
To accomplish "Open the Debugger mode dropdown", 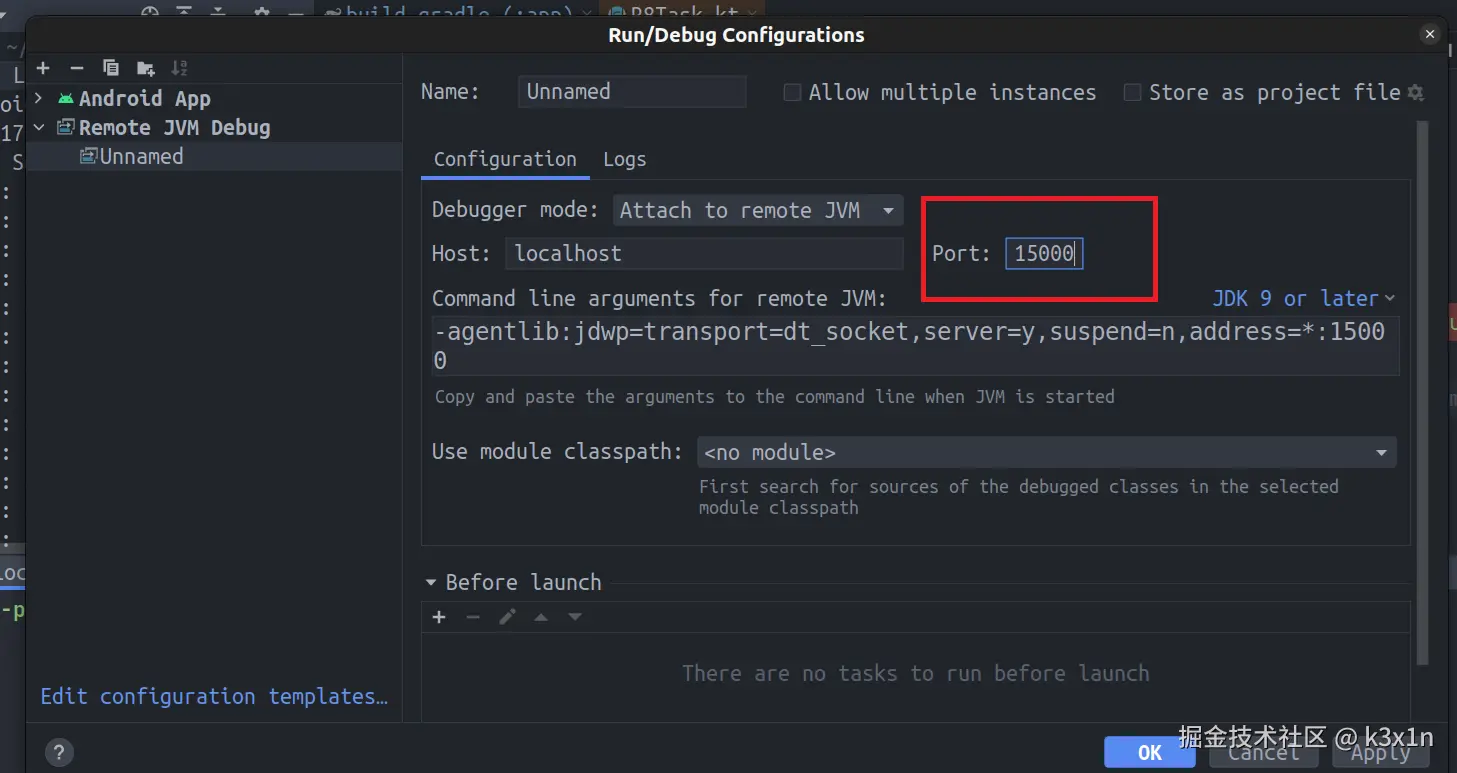I will 758,210.
